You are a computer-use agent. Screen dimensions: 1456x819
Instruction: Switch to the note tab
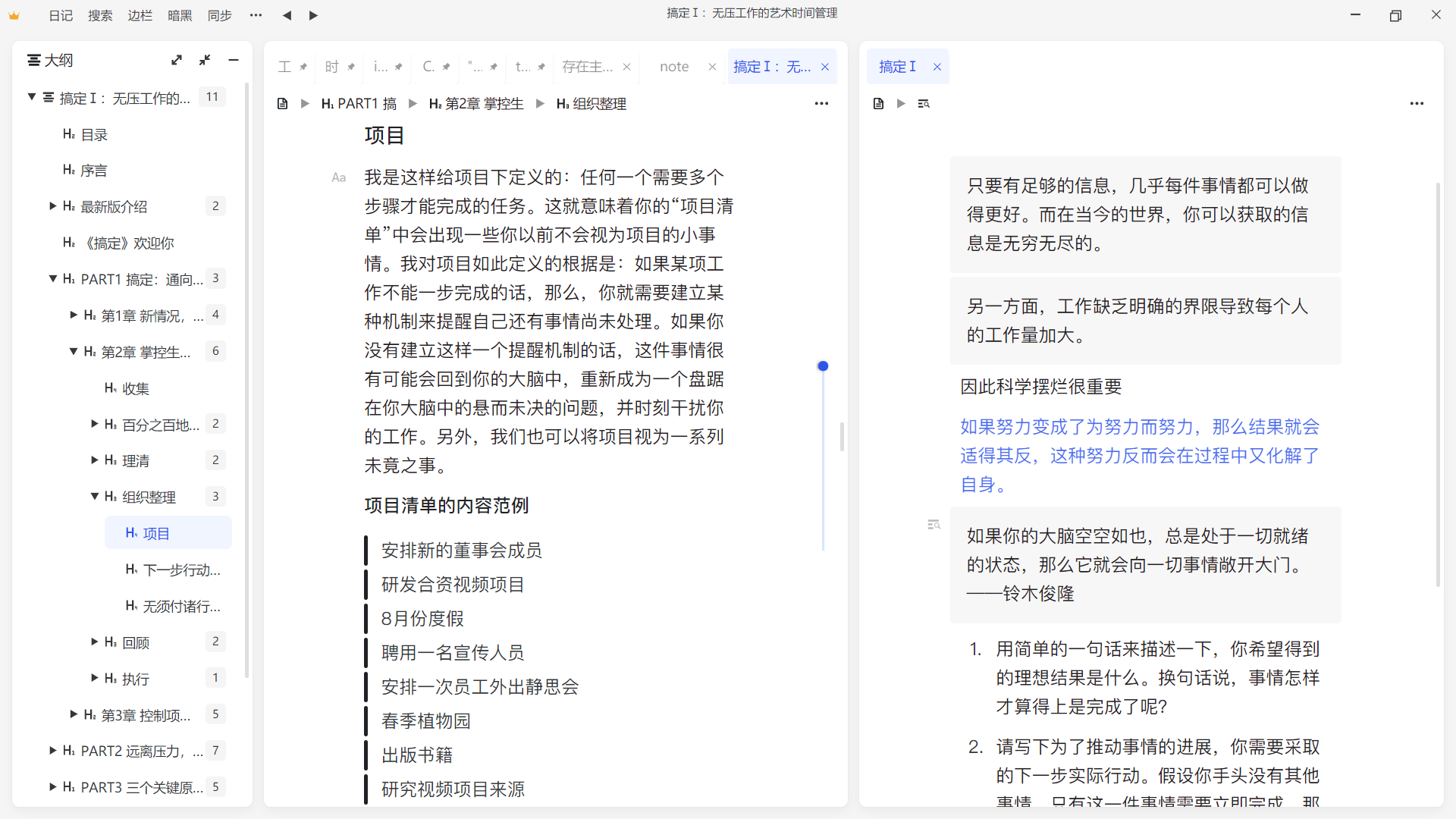[x=674, y=67]
